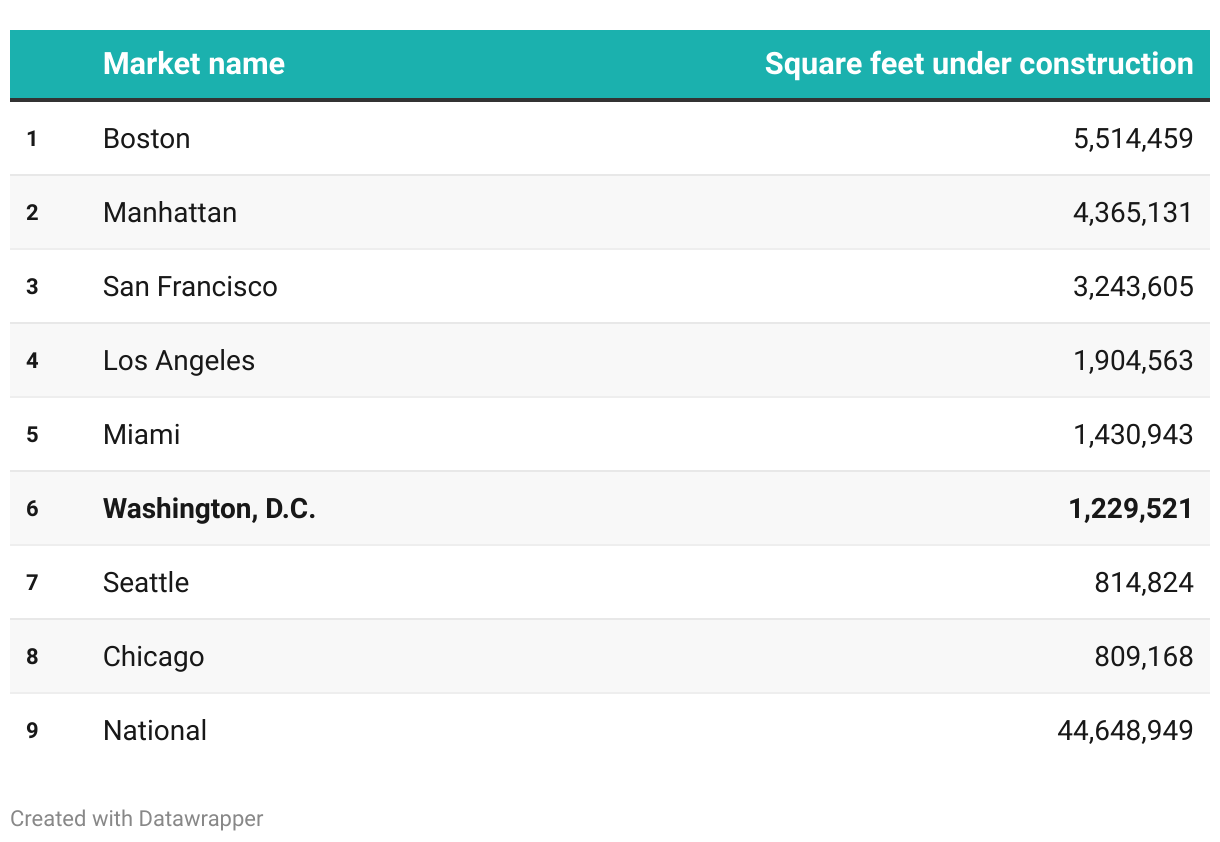This screenshot has width=1220, height=842.
Task: Click the Market name column header
Action: point(193,64)
